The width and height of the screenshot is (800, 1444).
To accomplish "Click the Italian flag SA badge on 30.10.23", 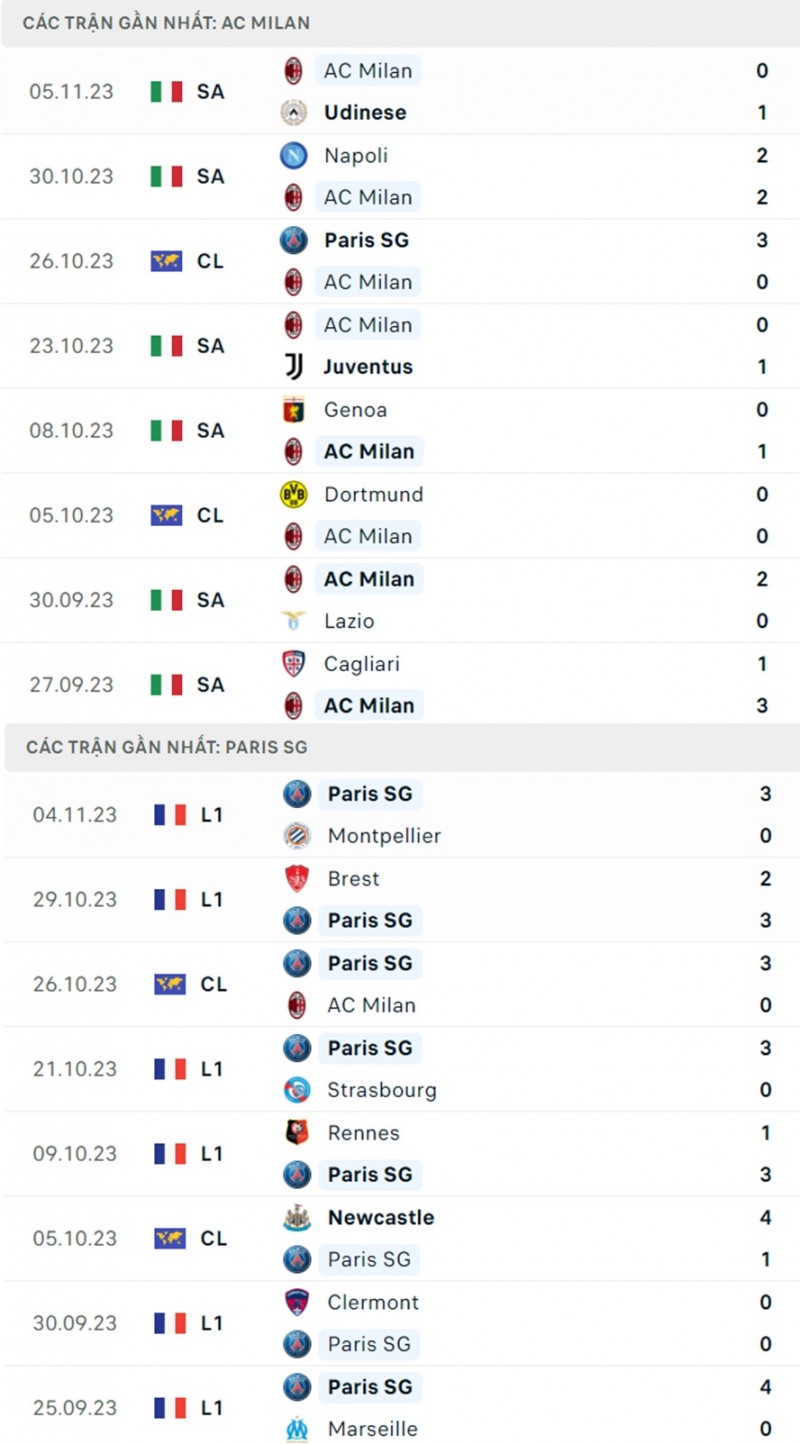I will pos(188,177).
